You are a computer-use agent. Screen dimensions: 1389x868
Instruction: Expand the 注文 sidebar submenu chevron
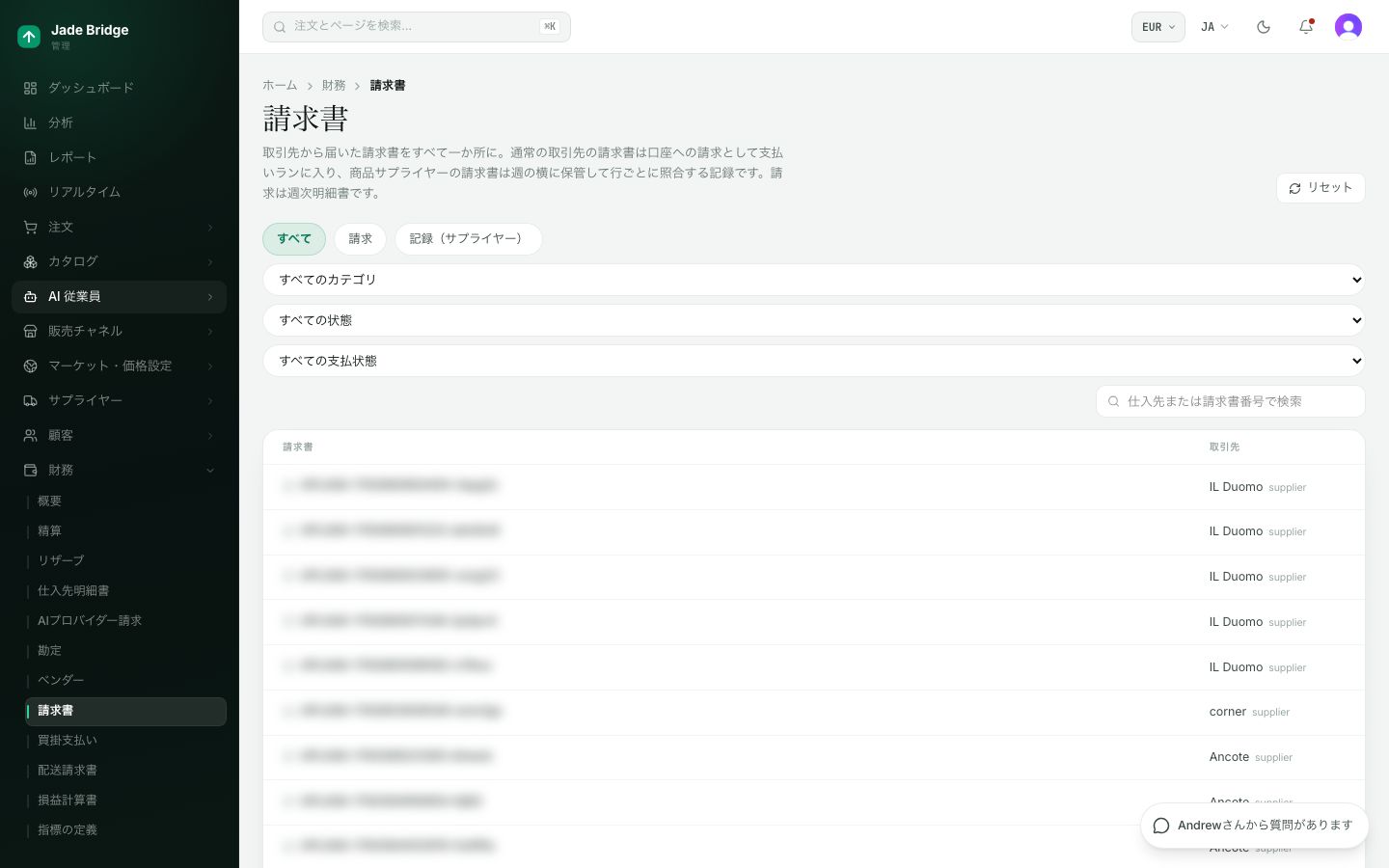210,227
